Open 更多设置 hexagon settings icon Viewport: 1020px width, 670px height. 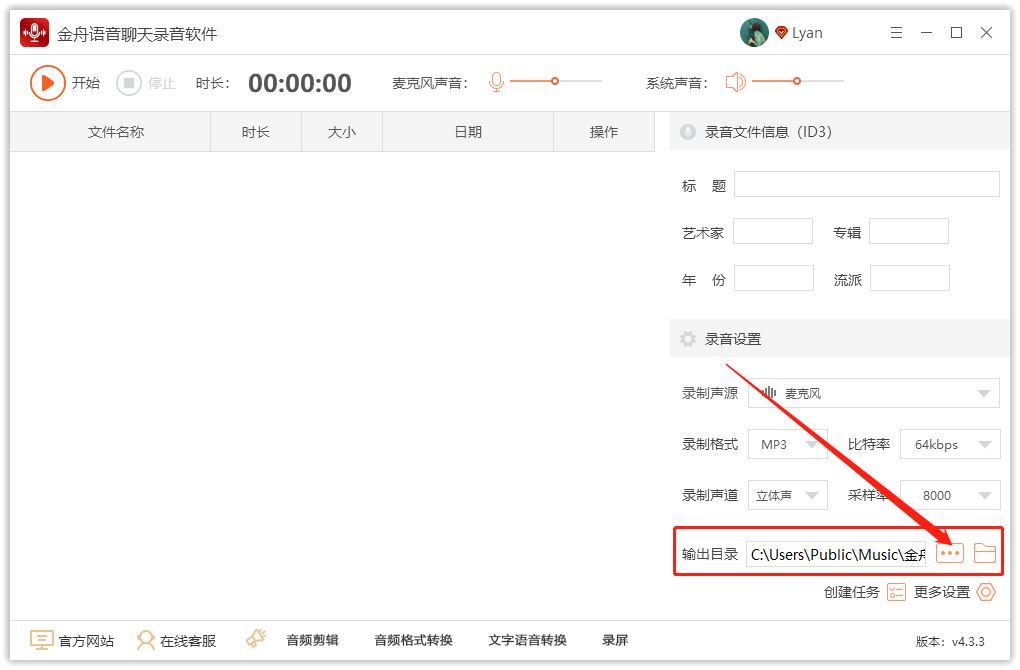click(x=986, y=592)
